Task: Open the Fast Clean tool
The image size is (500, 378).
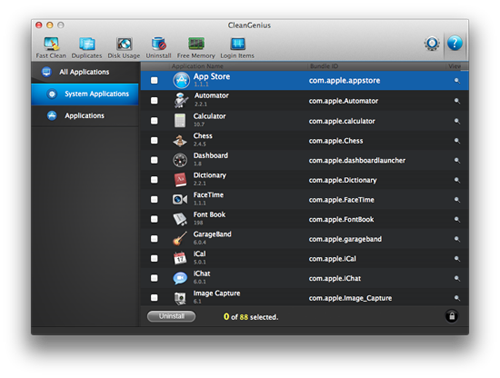Action: [x=51, y=47]
